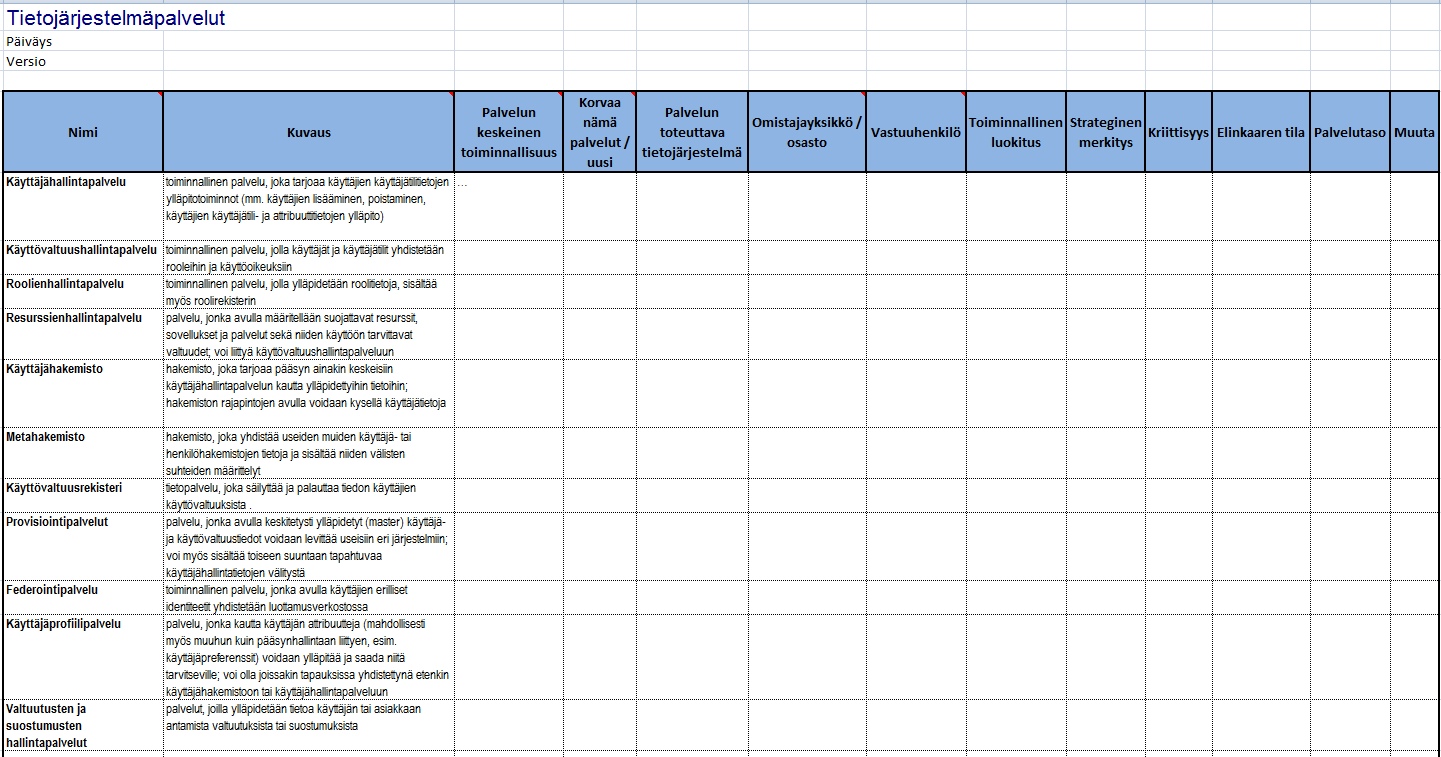Select the Kuvaus column header
Image resolution: width=1441 pixels, height=757 pixels.
309,132
